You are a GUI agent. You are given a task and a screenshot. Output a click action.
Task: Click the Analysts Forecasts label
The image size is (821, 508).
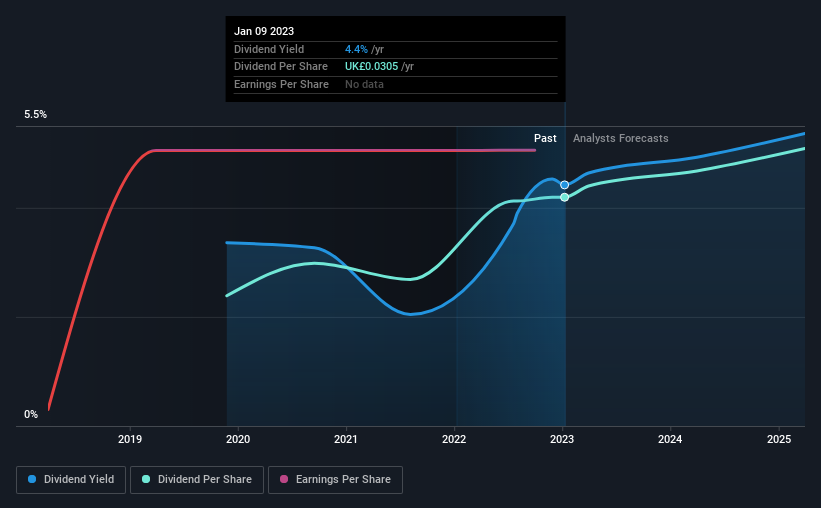pyautogui.click(x=620, y=138)
